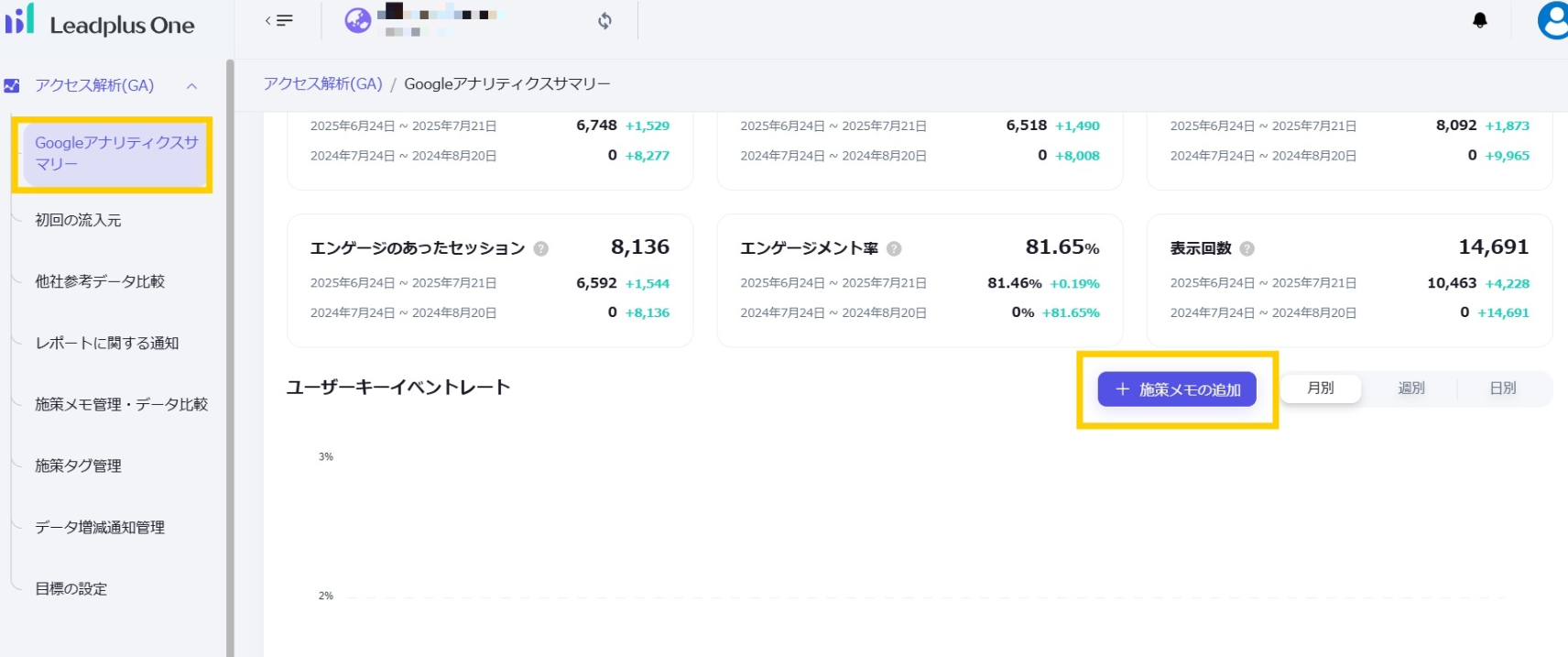
Task: Click the Leadplus One logo
Action: 99,22
